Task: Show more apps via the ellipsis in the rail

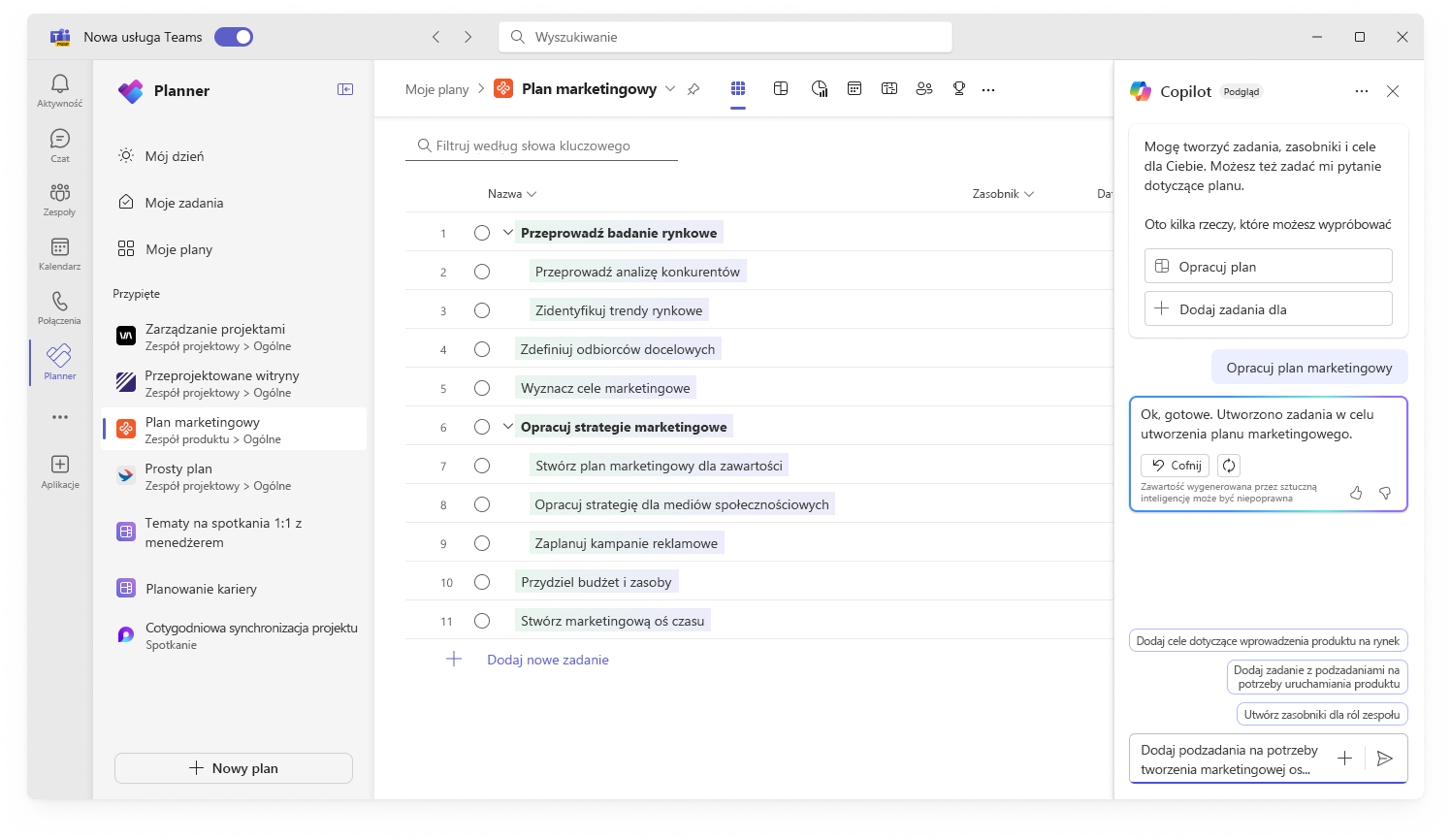Action: [60, 417]
